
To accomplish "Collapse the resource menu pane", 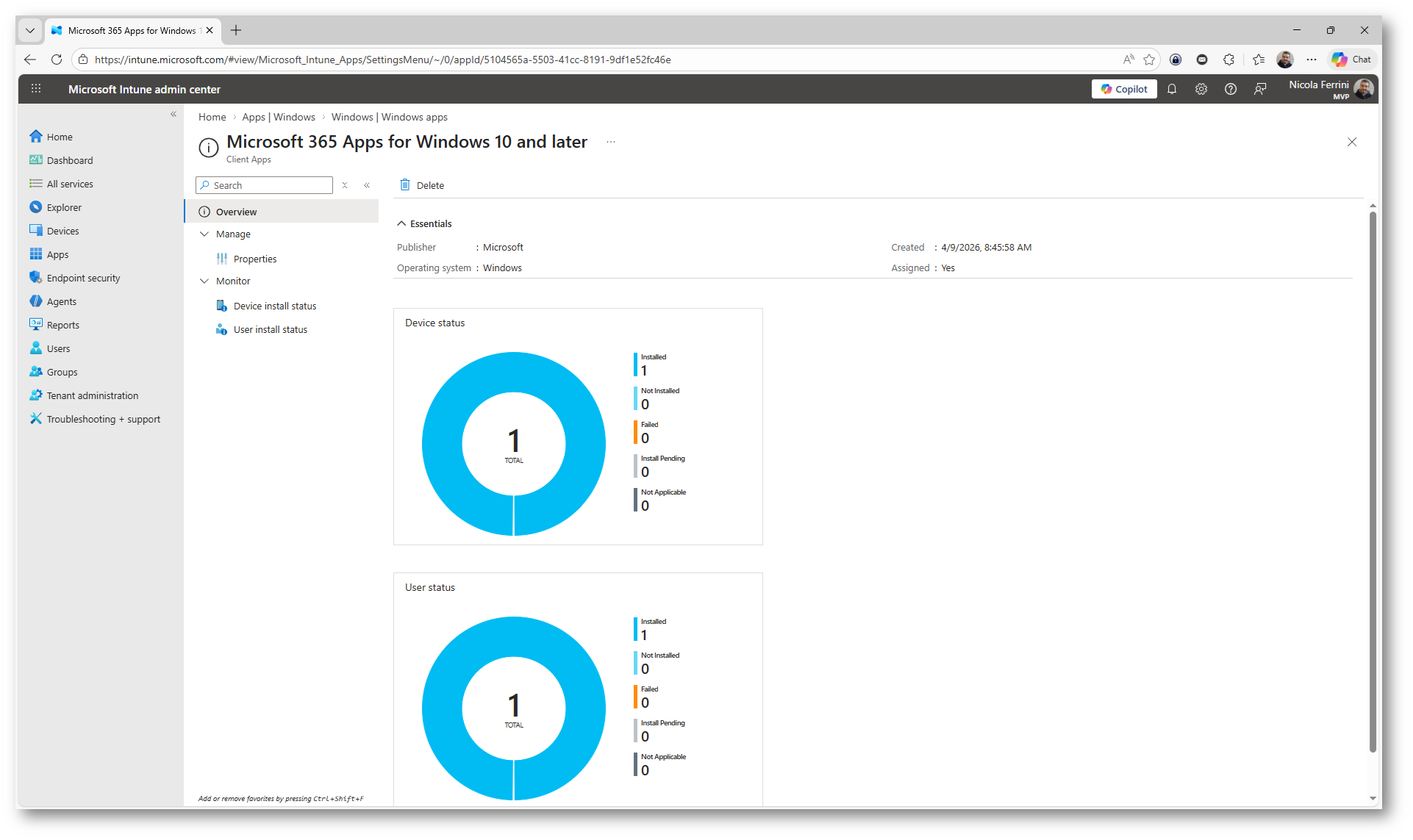I will (367, 185).
